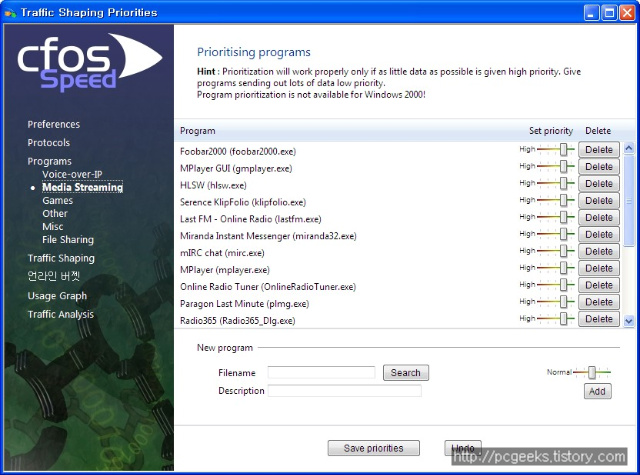Click the Undo button
Screen dimensions: 640x475
pyautogui.click(x=463, y=448)
